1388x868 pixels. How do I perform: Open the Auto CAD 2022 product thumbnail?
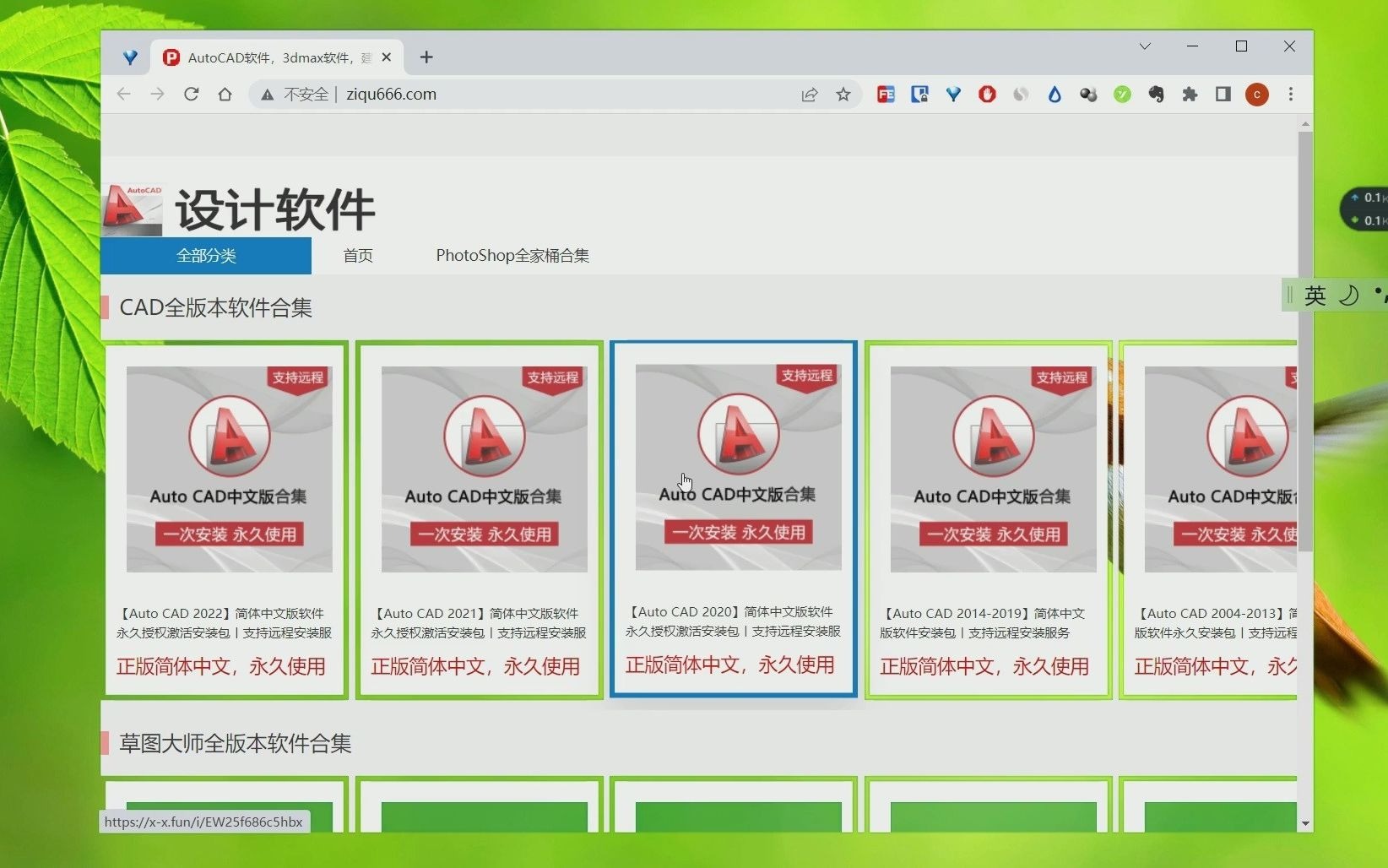[230, 469]
